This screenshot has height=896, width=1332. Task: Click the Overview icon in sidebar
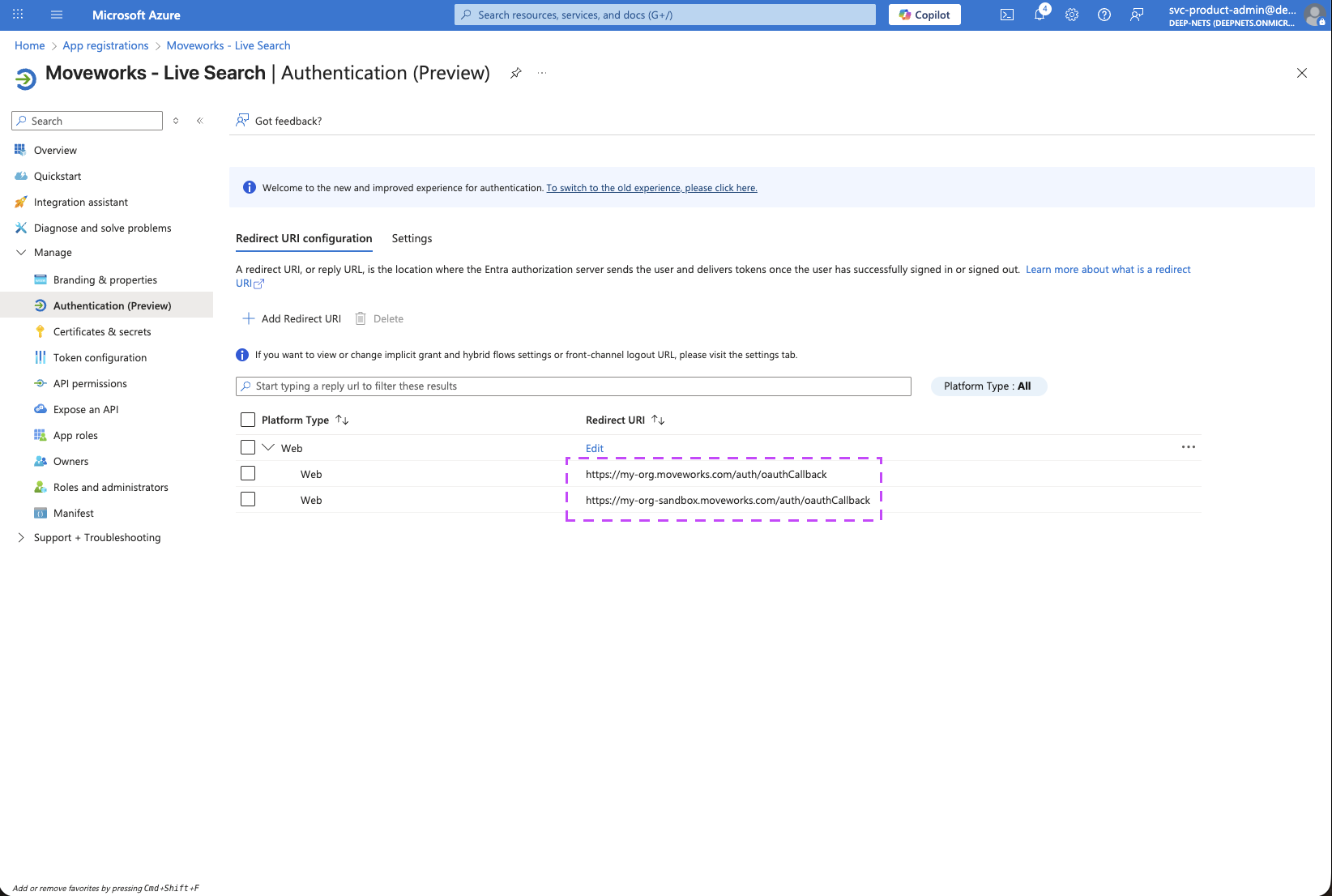click(x=20, y=150)
